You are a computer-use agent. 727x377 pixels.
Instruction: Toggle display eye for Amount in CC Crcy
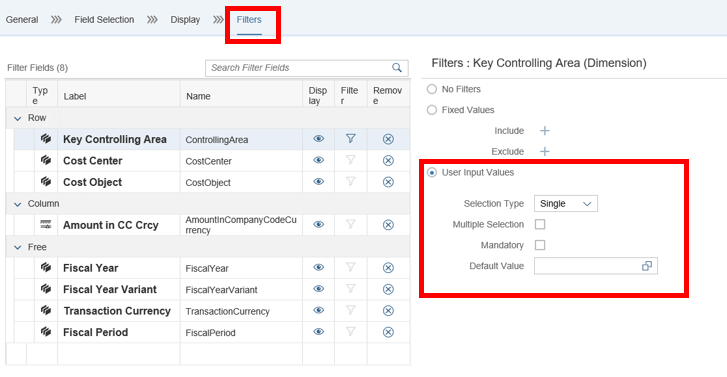pyautogui.click(x=319, y=224)
